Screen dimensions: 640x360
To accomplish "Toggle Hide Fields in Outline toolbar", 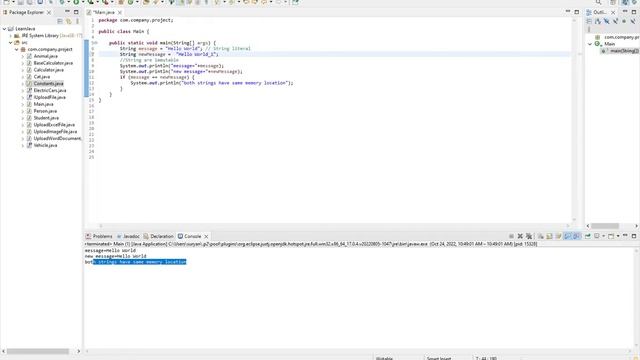I will point(607,21).
